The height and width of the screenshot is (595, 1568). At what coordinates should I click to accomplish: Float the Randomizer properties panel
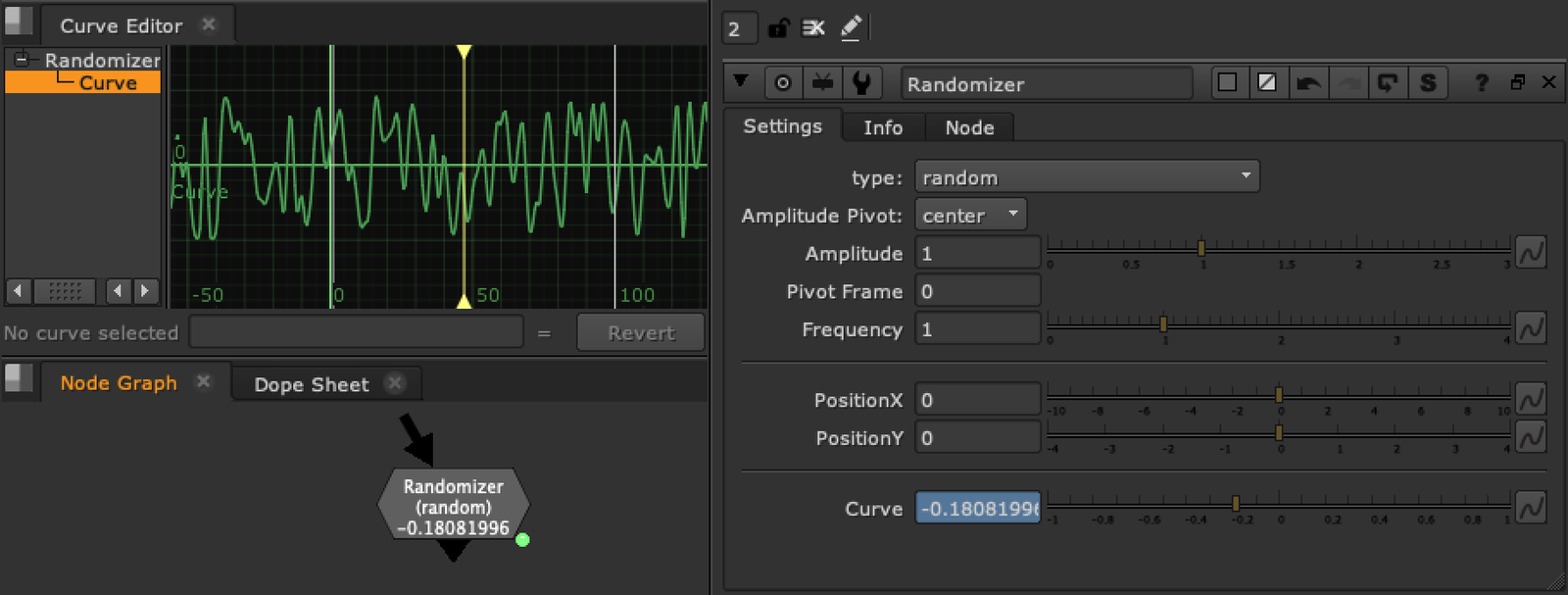click(1517, 83)
